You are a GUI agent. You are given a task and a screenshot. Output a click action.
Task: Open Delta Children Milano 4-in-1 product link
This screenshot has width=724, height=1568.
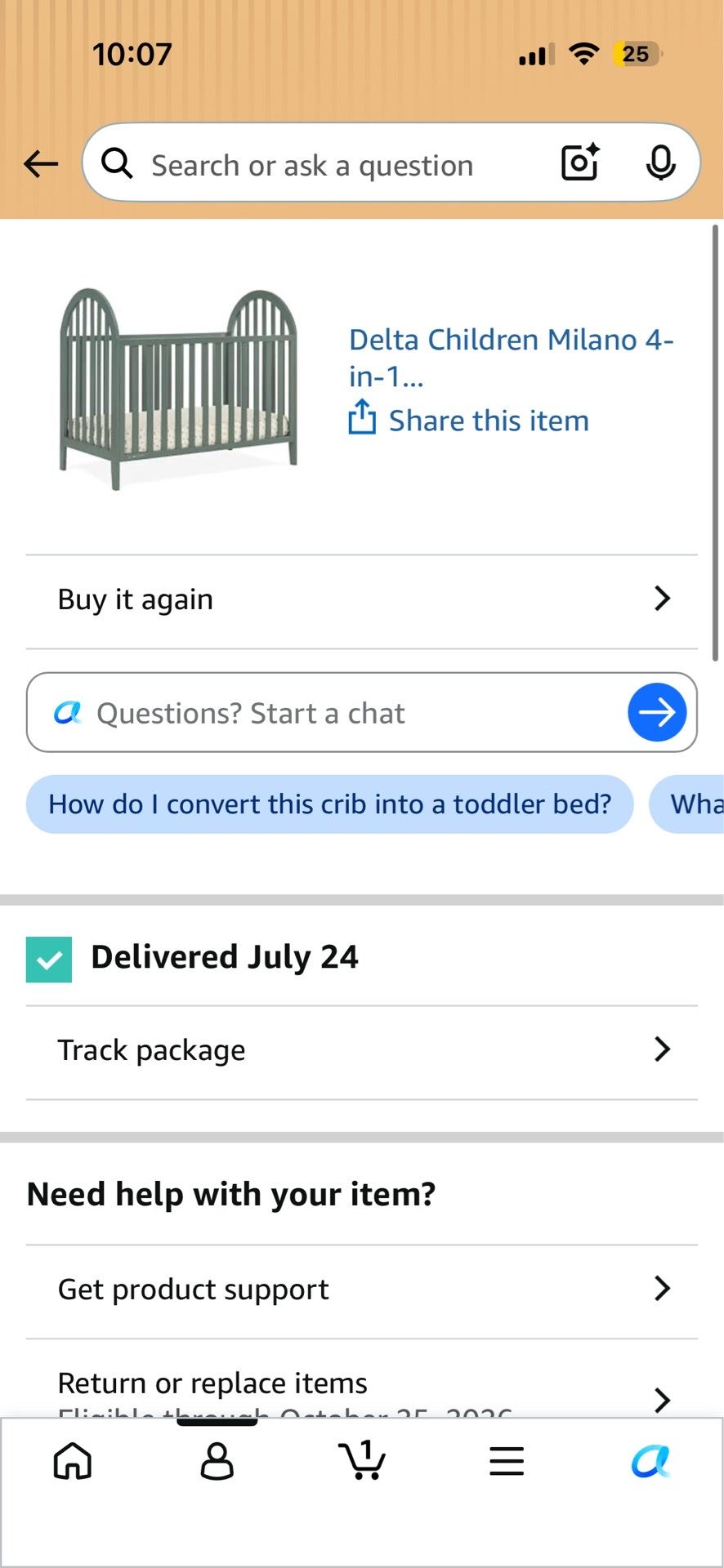(512, 358)
